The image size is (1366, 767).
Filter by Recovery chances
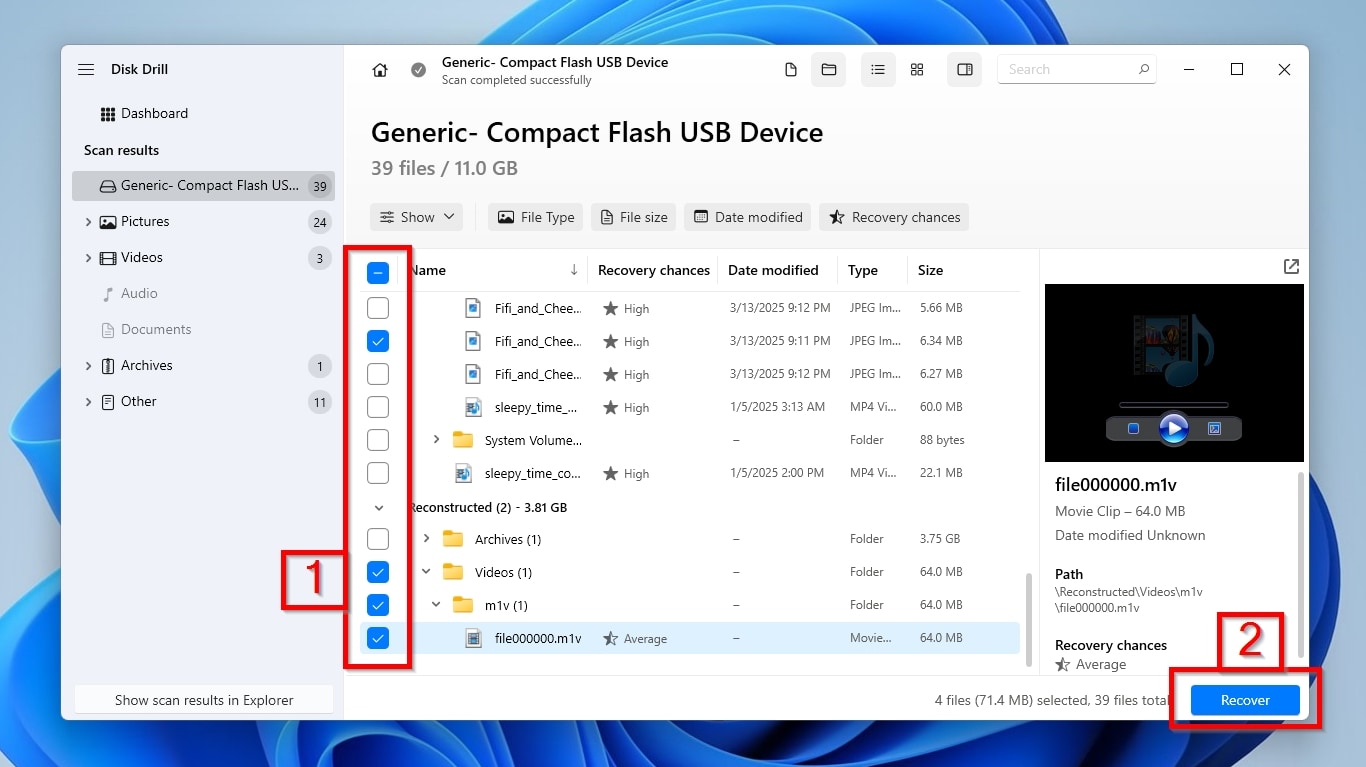pos(894,217)
